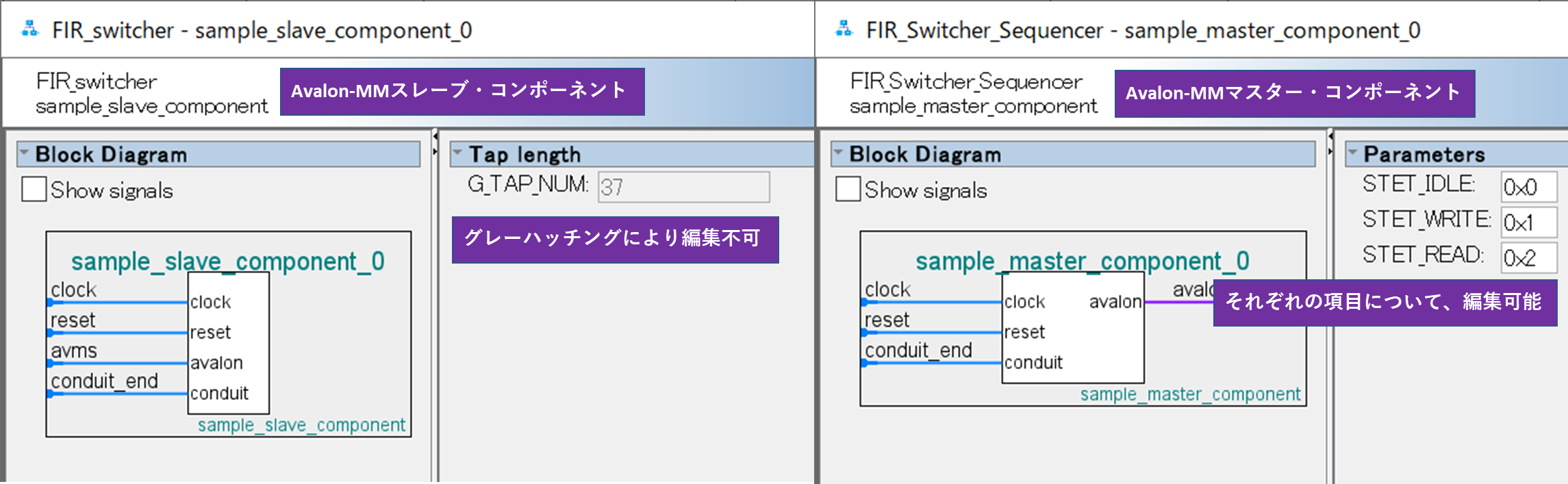1568x484 pixels.
Task: Click the FIR_Switcher_Sequencer window title icon
Action: [x=844, y=29]
